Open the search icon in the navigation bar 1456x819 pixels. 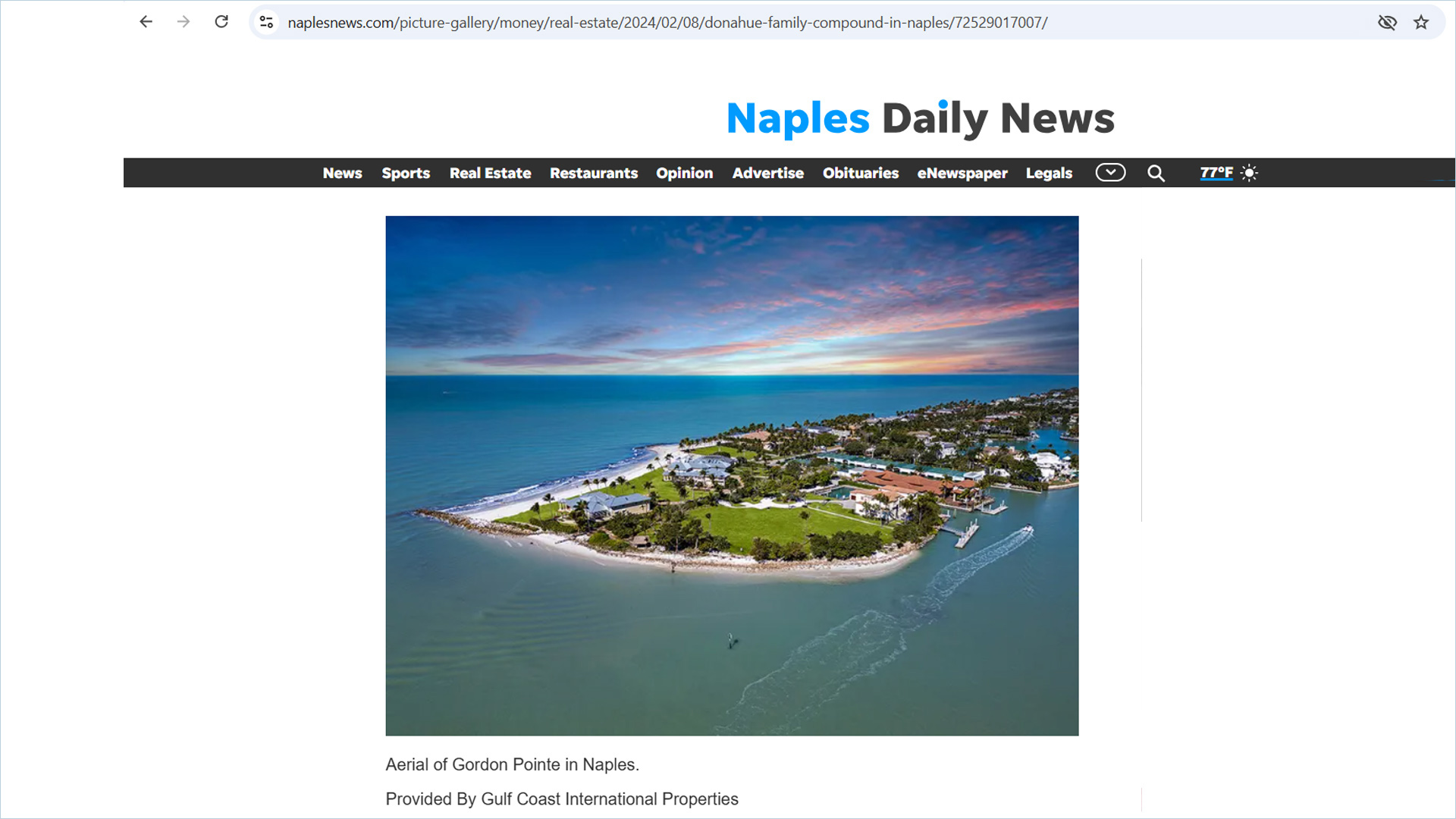(1156, 173)
